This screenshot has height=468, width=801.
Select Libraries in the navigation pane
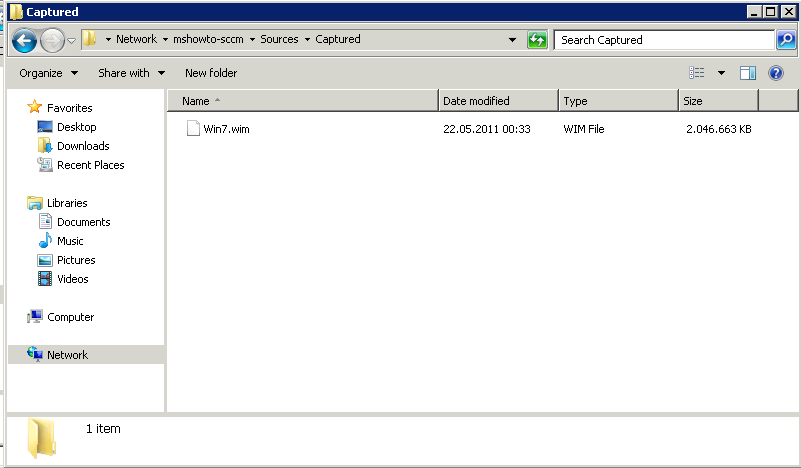(x=67, y=203)
